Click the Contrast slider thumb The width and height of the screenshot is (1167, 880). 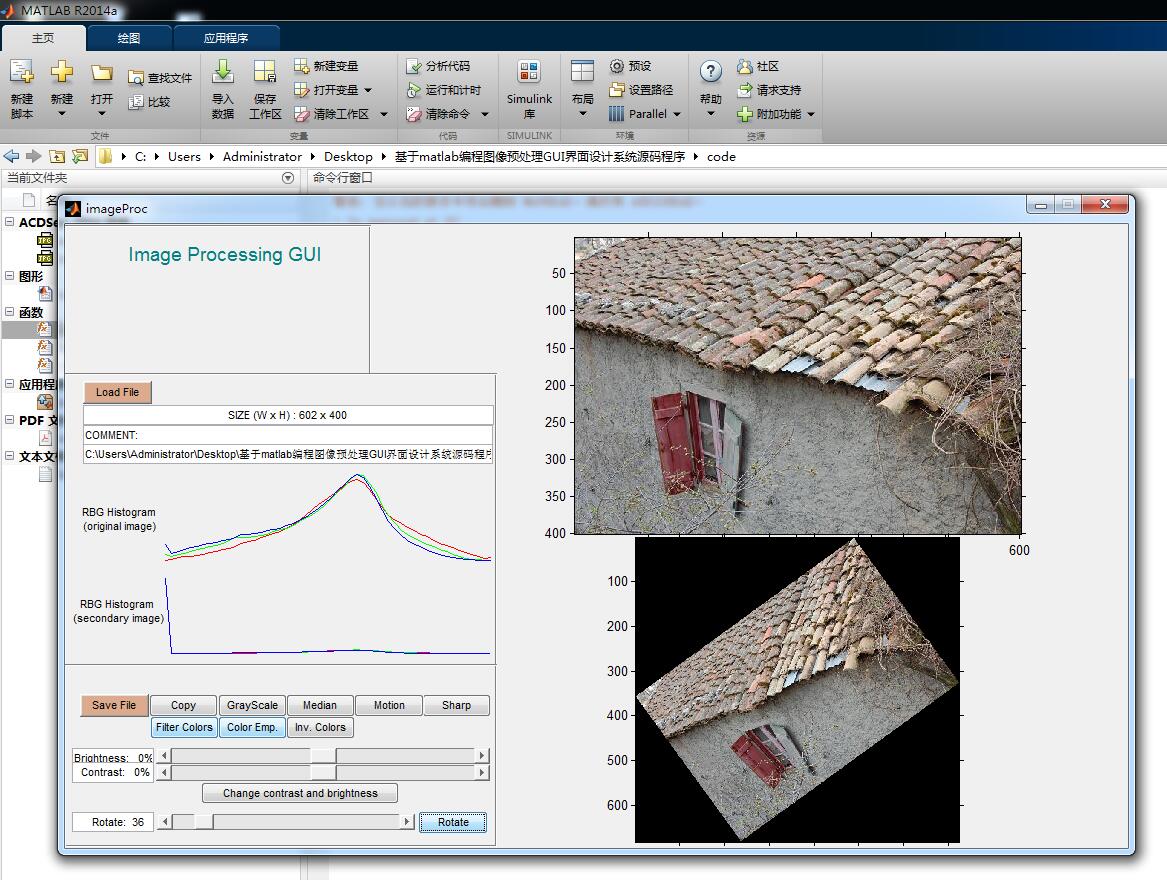[323, 773]
